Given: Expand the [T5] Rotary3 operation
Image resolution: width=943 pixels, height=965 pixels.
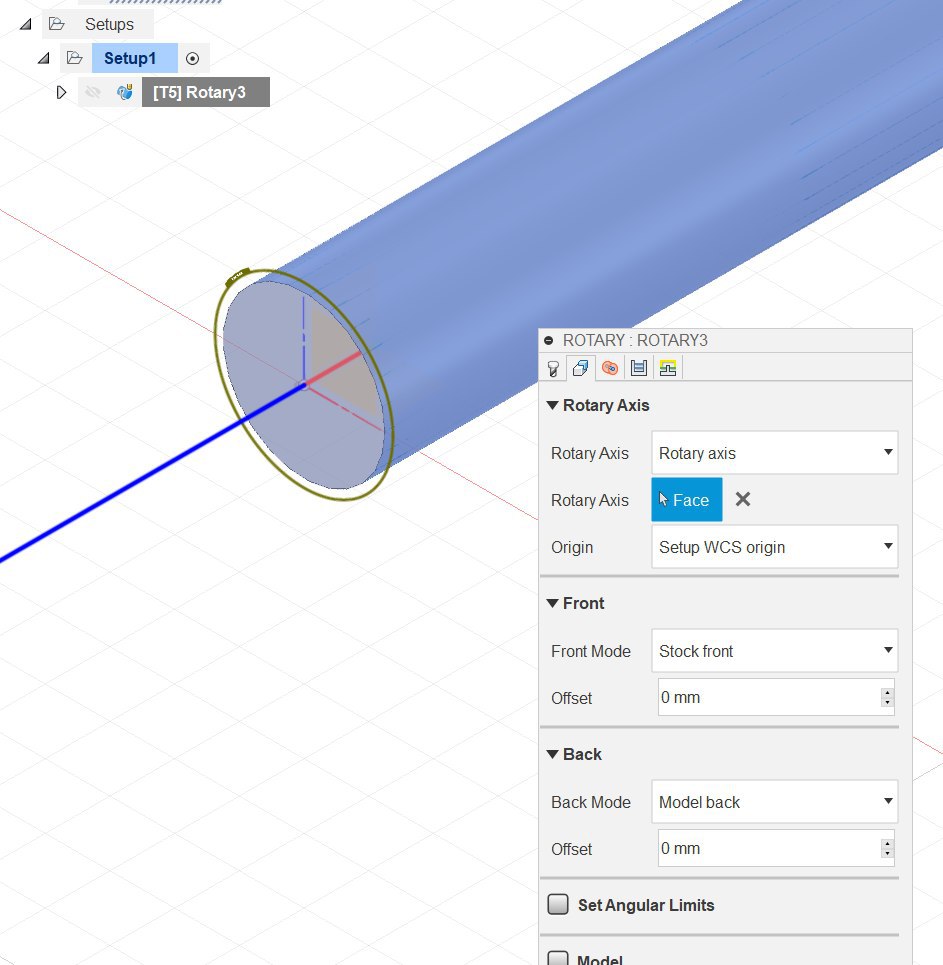Looking at the screenshot, I should pos(61,92).
